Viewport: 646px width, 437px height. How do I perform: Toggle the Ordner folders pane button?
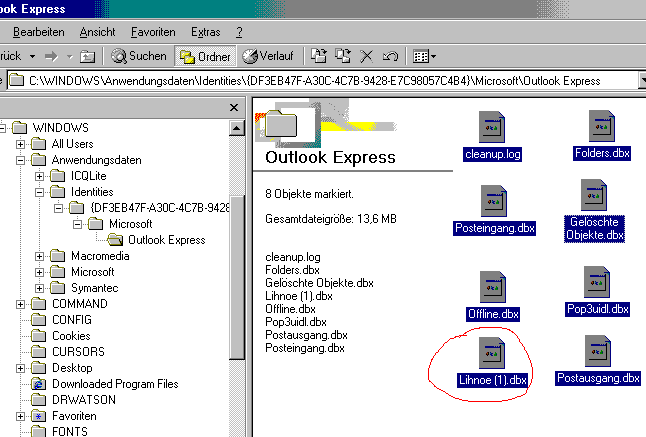[x=205, y=56]
